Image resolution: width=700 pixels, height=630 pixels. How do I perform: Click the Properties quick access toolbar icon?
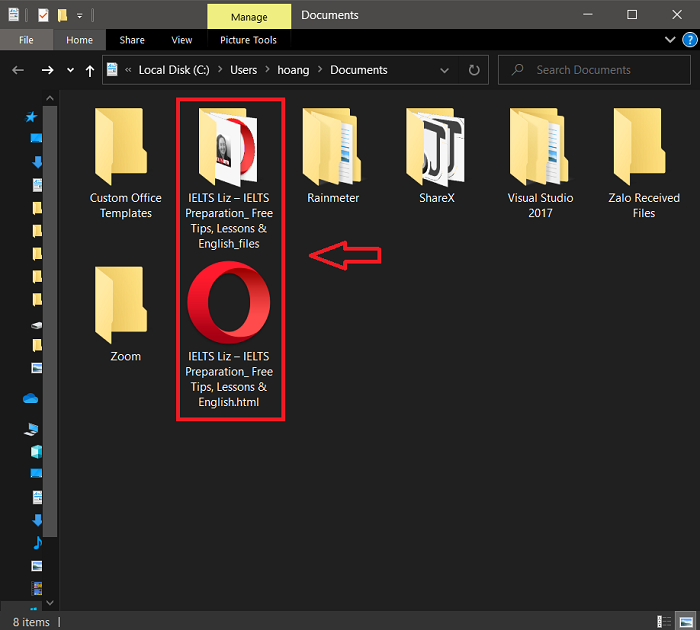(43, 15)
